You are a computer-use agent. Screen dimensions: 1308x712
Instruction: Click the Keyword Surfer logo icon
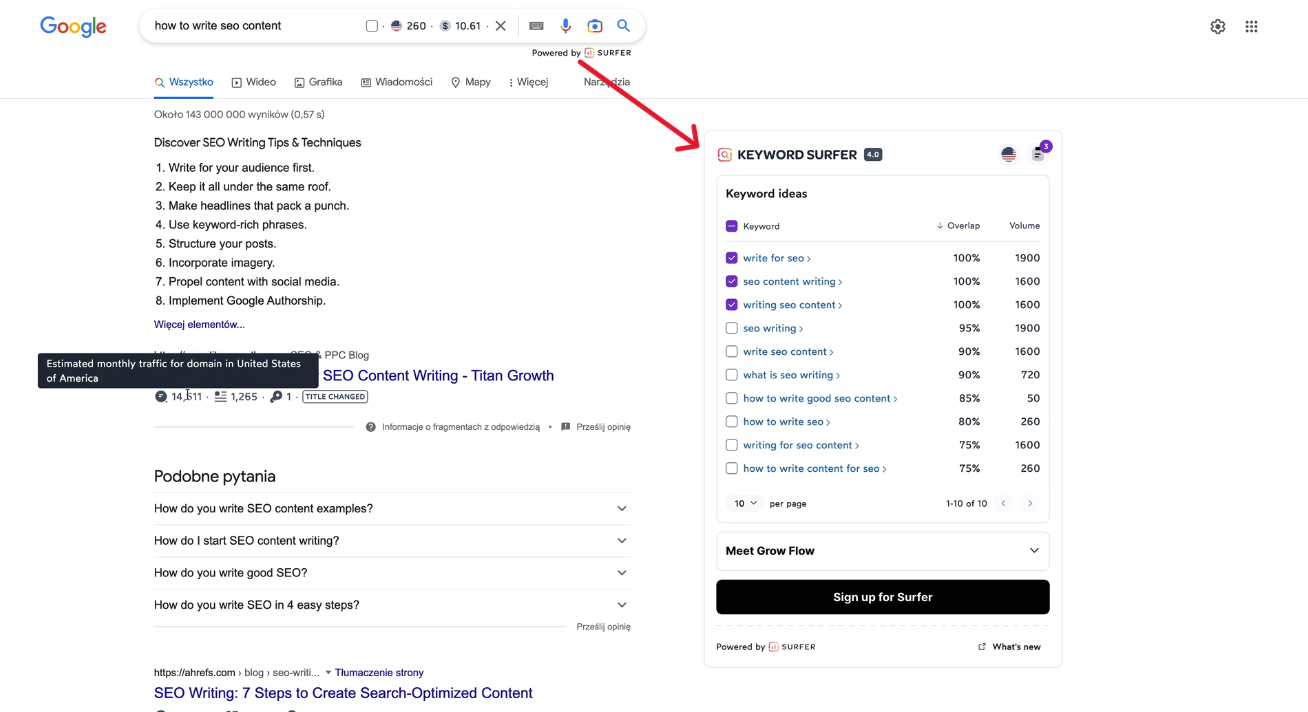coord(724,155)
